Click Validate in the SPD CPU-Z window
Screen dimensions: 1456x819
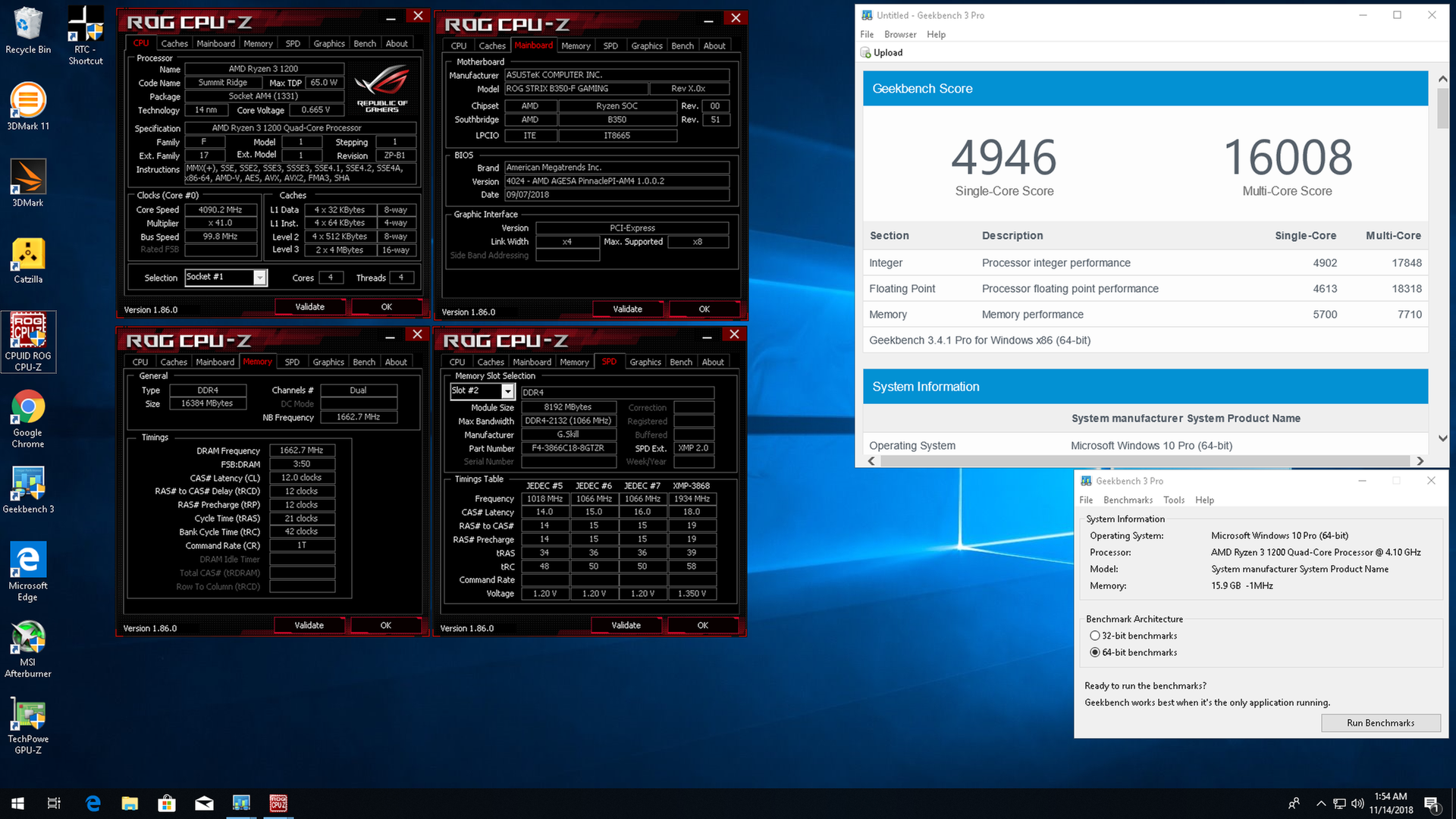626,626
